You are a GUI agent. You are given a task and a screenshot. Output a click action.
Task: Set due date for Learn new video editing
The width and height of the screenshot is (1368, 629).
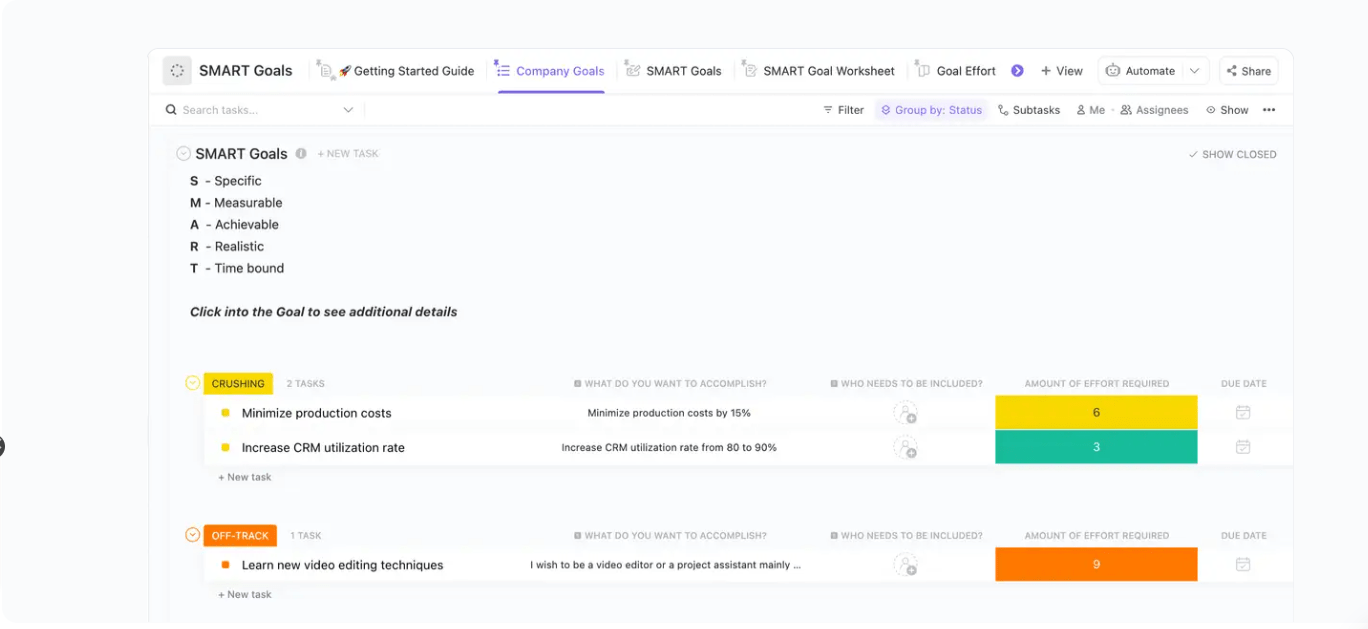1243,564
